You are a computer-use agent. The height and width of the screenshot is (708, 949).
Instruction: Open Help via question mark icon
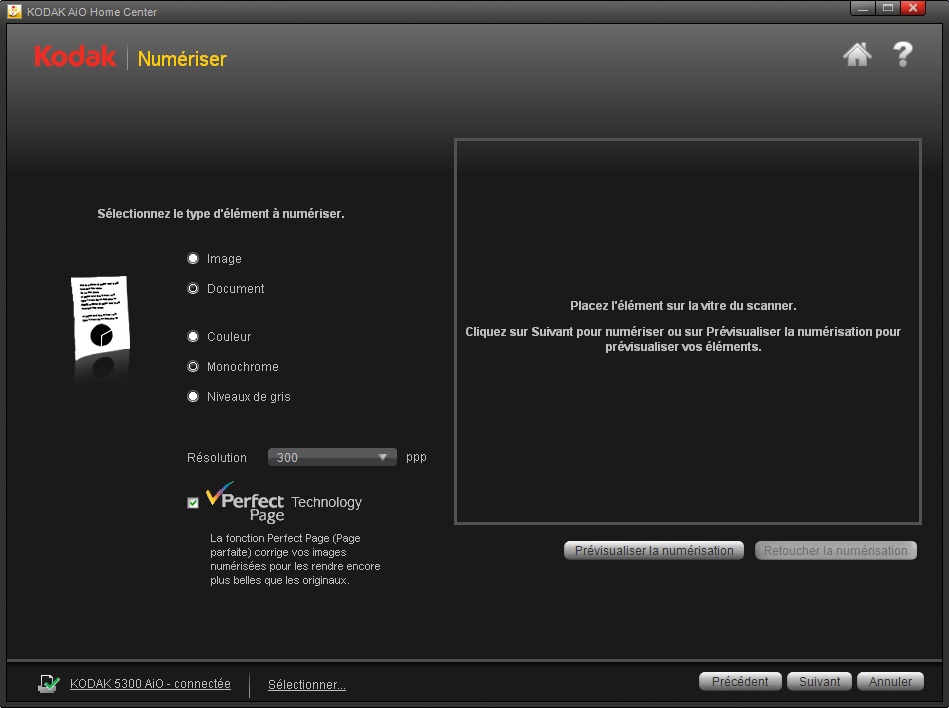coord(902,54)
